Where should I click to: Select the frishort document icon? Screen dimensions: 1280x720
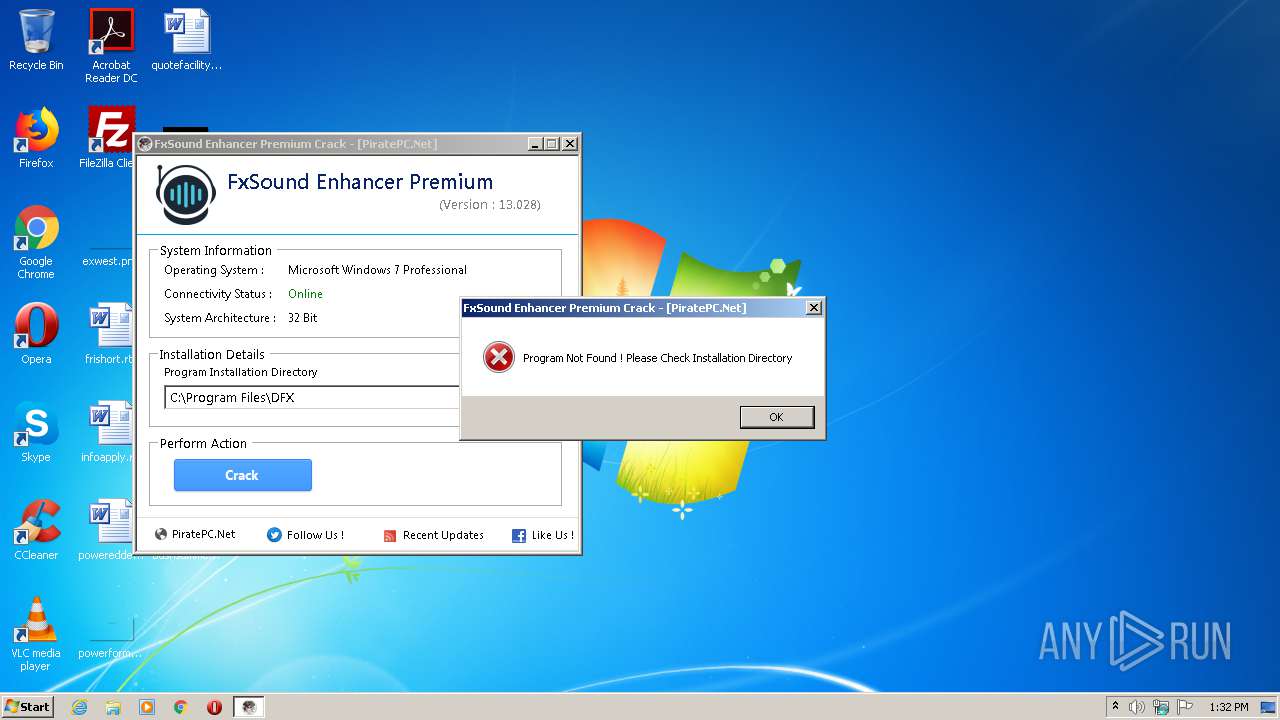pyautogui.click(x=108, y=334)
